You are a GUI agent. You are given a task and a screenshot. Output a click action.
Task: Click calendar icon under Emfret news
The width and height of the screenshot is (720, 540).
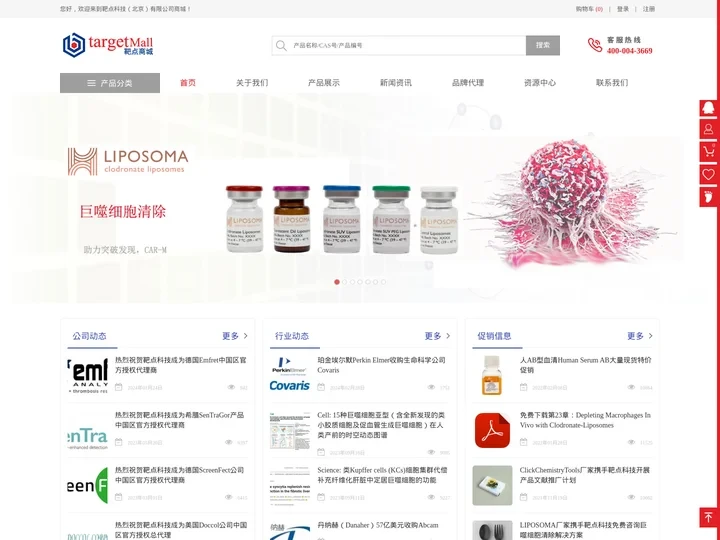click(118, 387)
